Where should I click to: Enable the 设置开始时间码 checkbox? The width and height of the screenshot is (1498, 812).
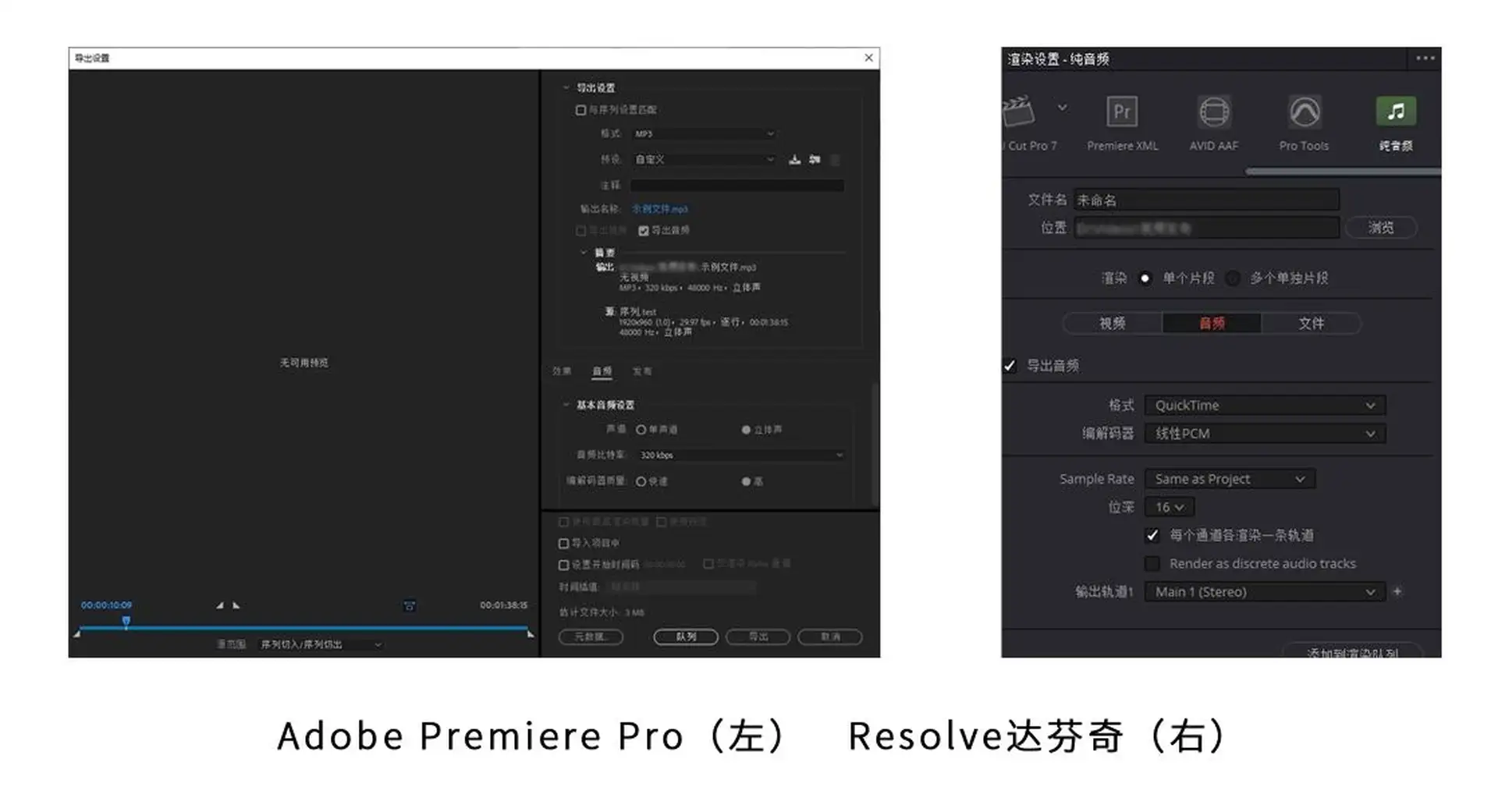(563, 565)
